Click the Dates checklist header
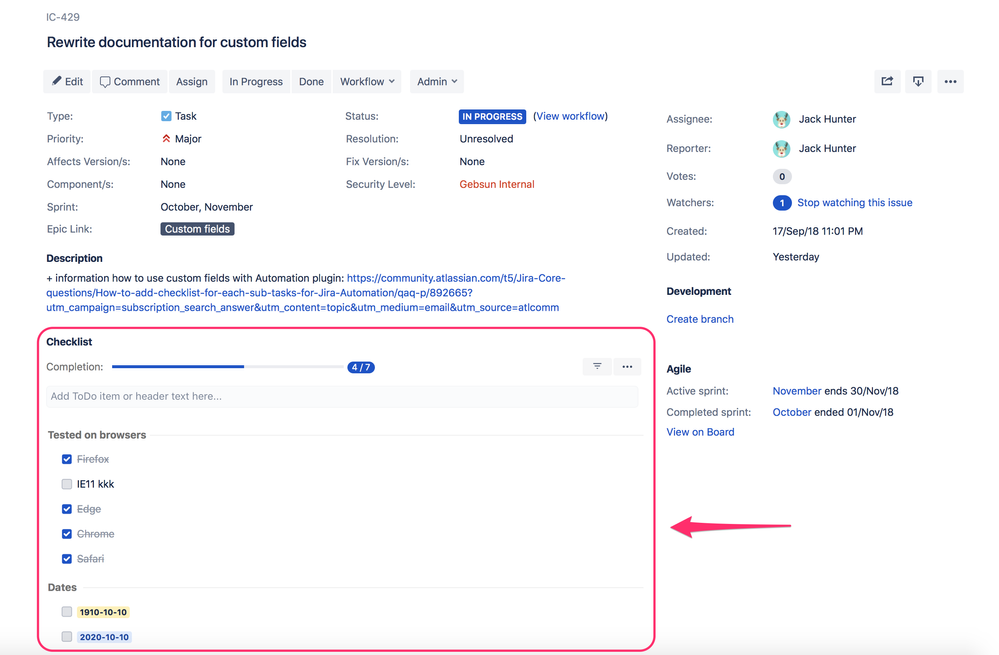The image size is (999, 655). click(62, 587)
